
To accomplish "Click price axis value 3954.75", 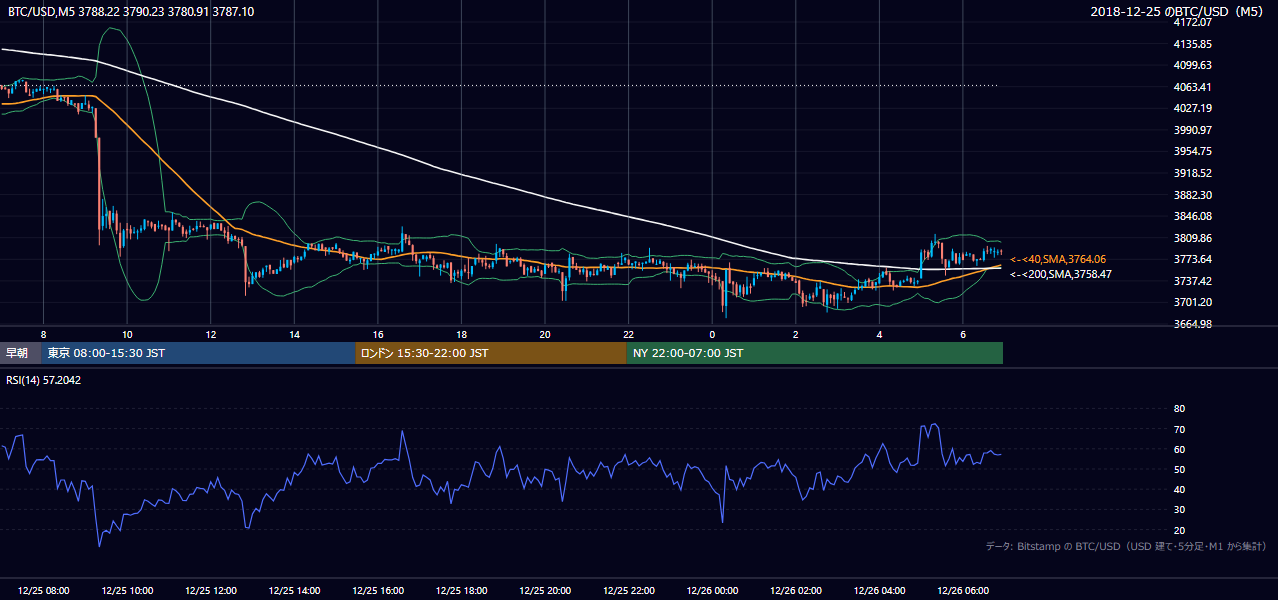I will click(x=1192, y=151).
